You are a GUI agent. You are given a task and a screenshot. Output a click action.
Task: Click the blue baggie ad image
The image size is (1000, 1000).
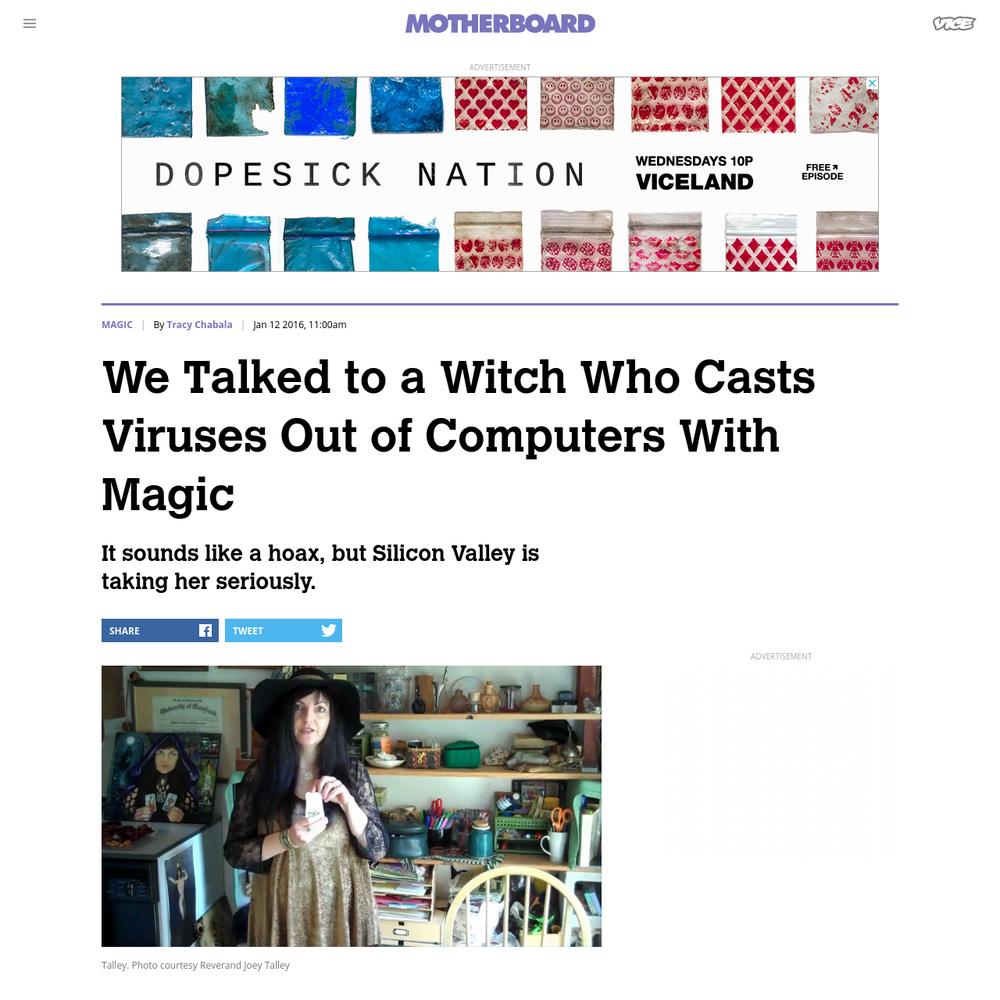(321, 107)
